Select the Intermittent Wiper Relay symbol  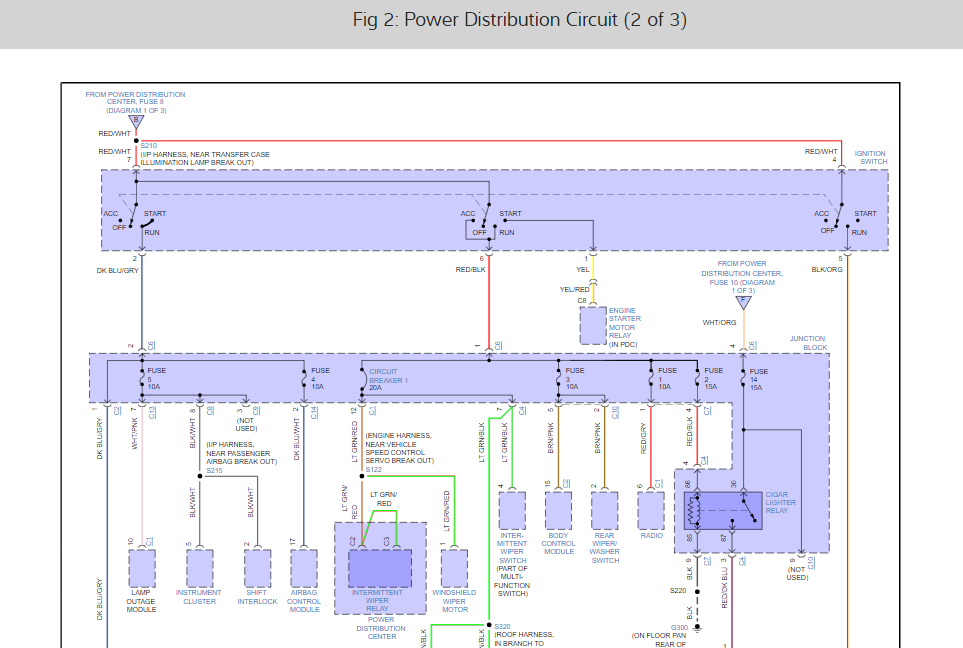click(377, 567)
